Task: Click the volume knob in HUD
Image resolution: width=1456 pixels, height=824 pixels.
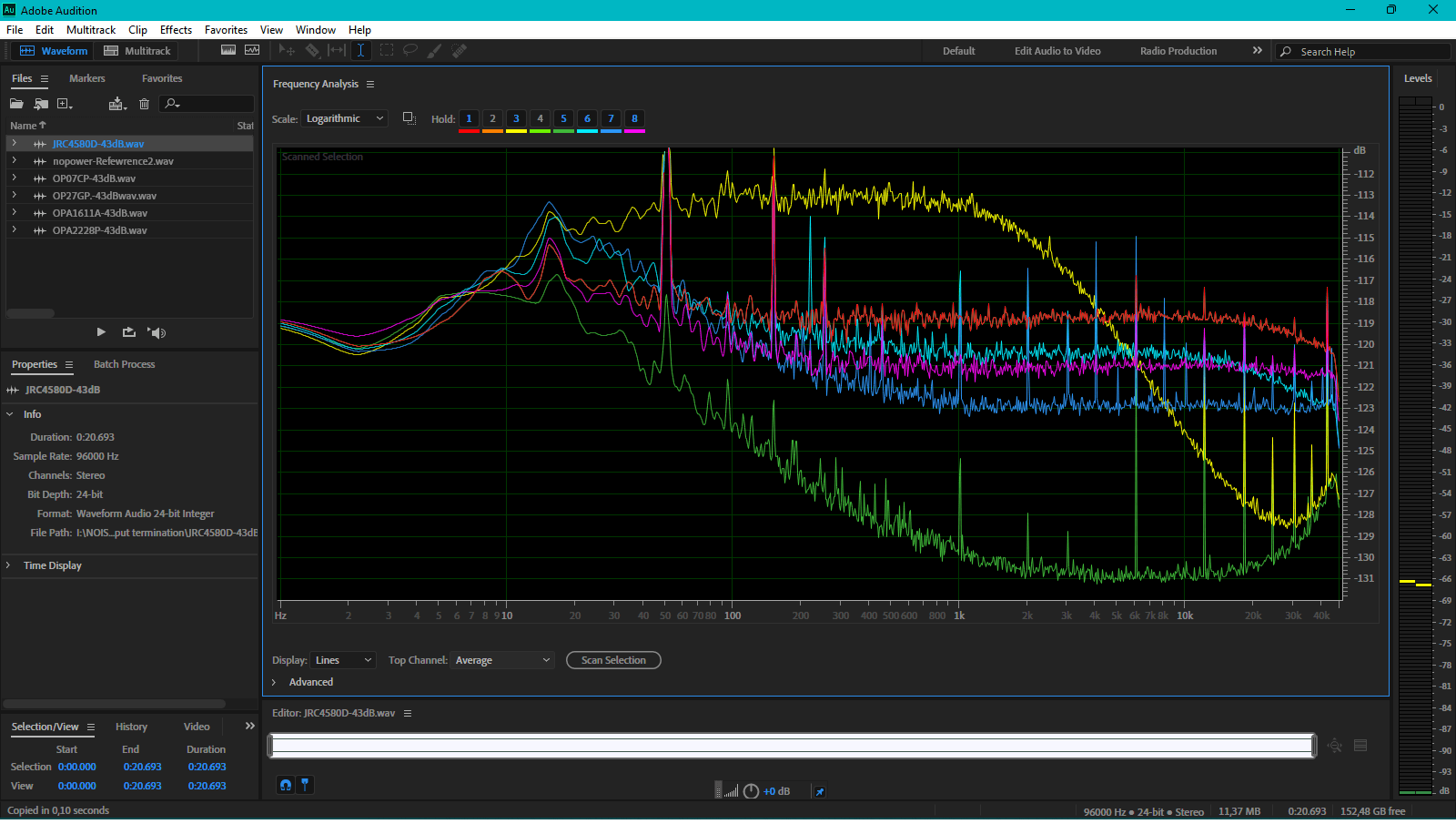Action: (751, 791)
